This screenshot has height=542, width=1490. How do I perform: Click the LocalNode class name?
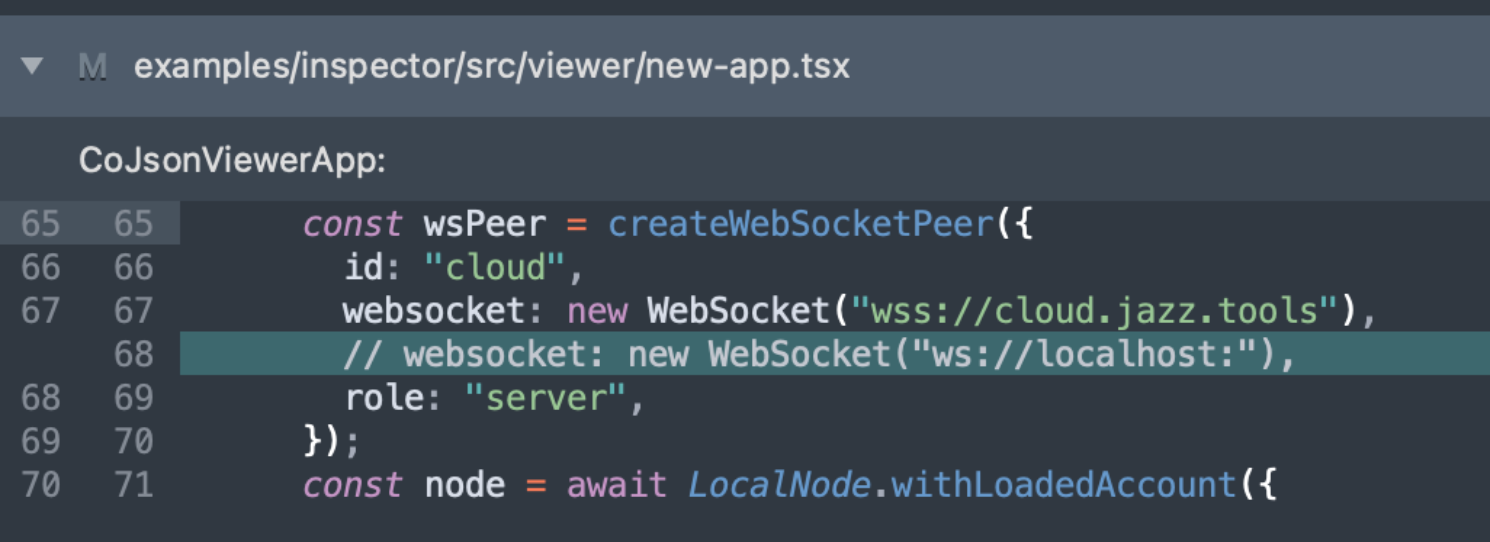point(778,486)
